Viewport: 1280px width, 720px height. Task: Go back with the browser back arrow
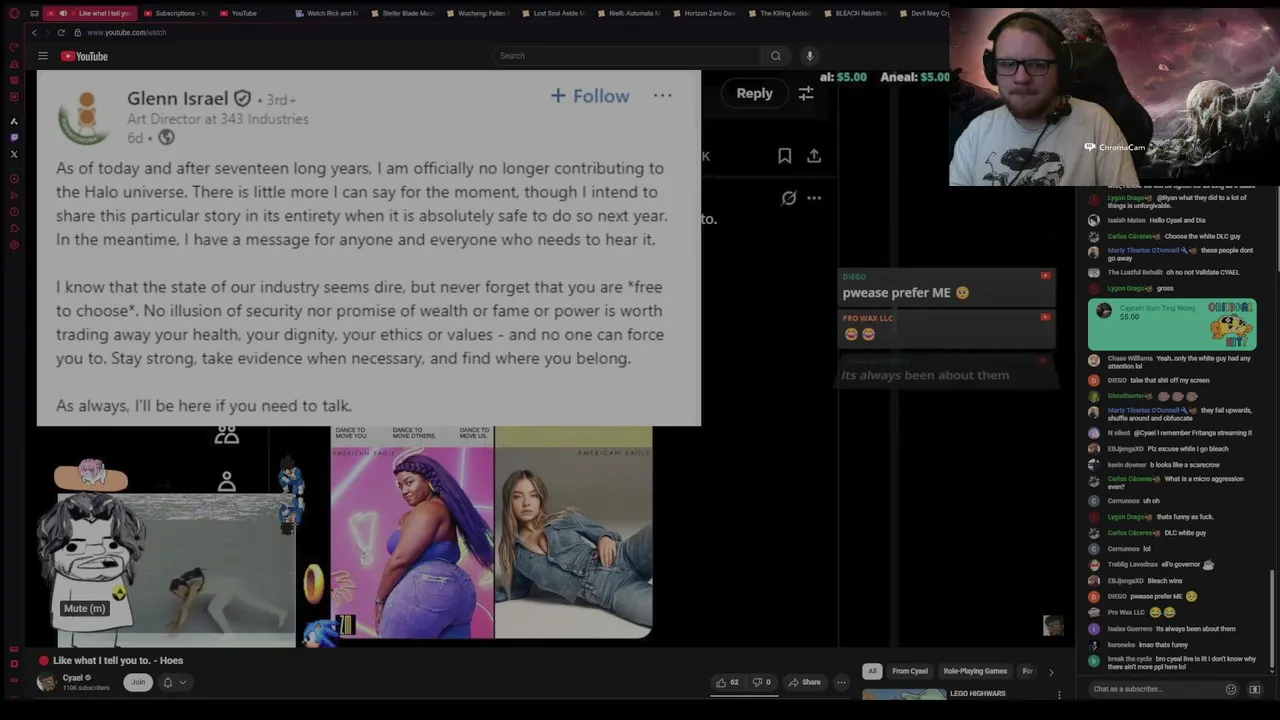[x=34, y=32]
